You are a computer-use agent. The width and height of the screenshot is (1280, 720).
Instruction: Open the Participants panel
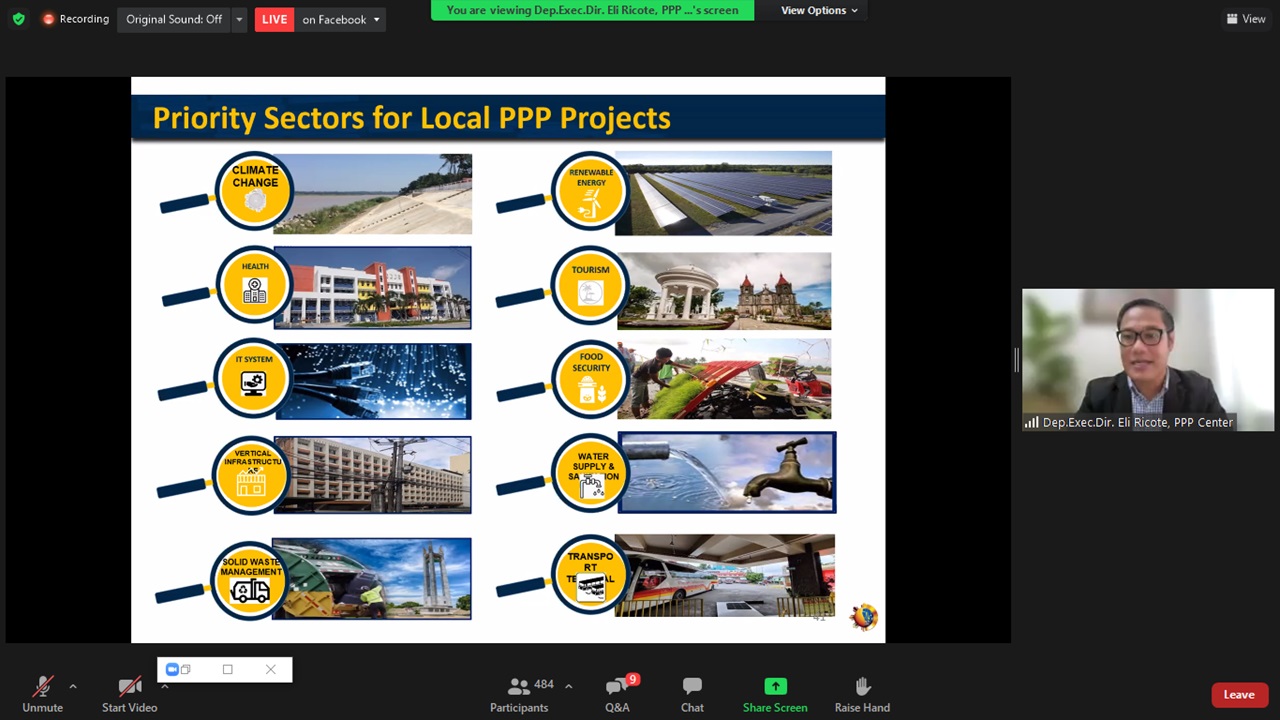tap(519, 694)
